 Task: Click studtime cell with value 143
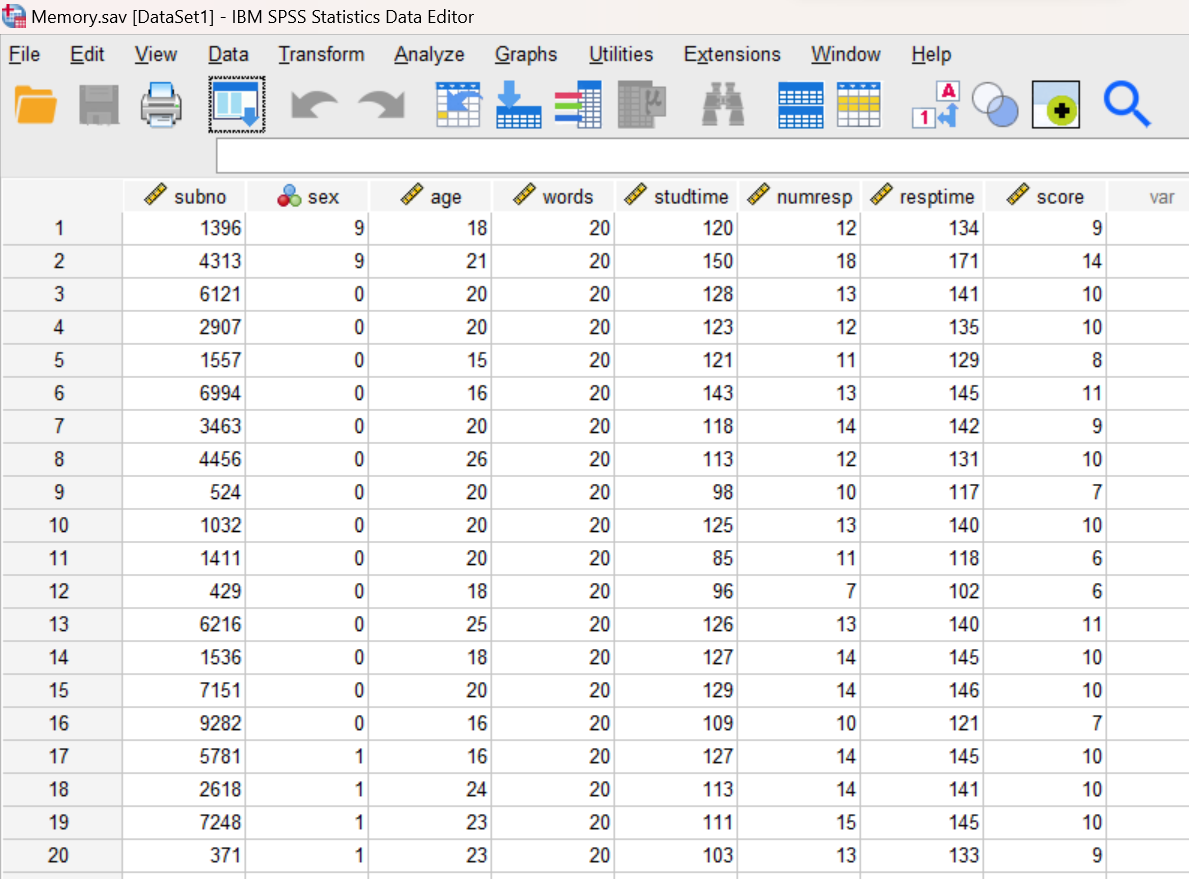(x=676, y=393)
